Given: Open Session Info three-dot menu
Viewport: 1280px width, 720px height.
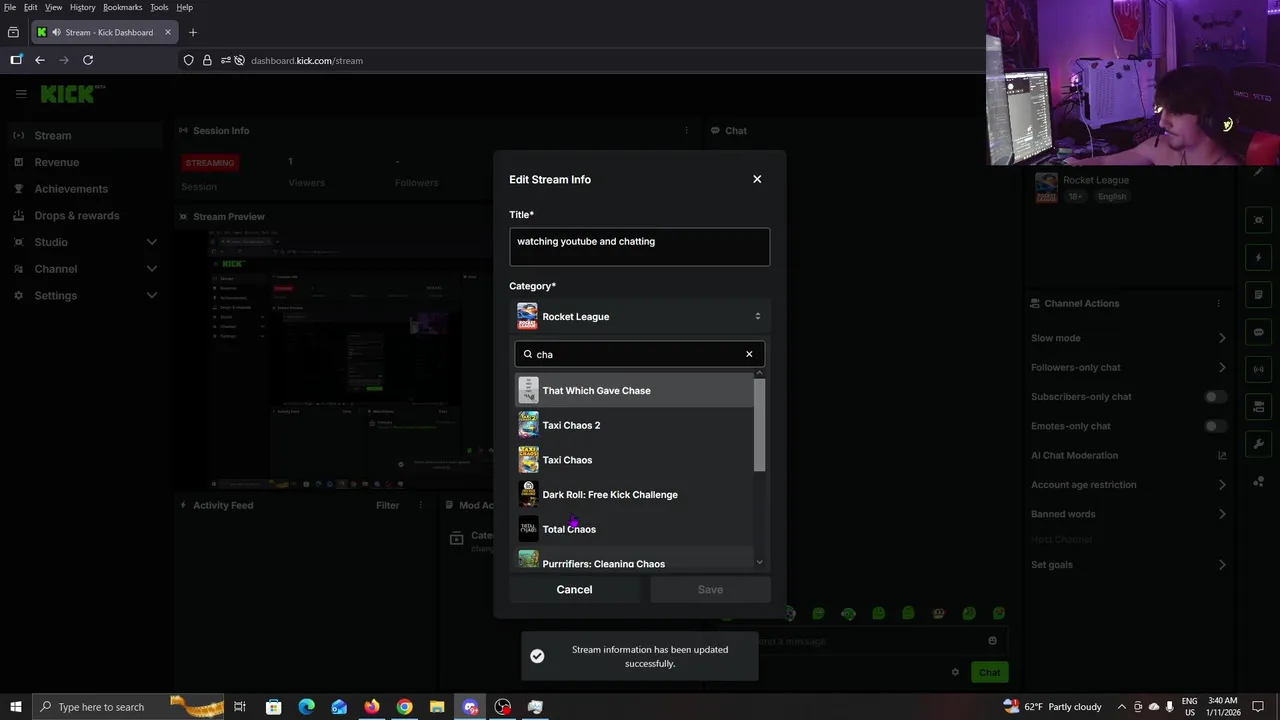Looking at the screenshot, I should pos(686,130).
